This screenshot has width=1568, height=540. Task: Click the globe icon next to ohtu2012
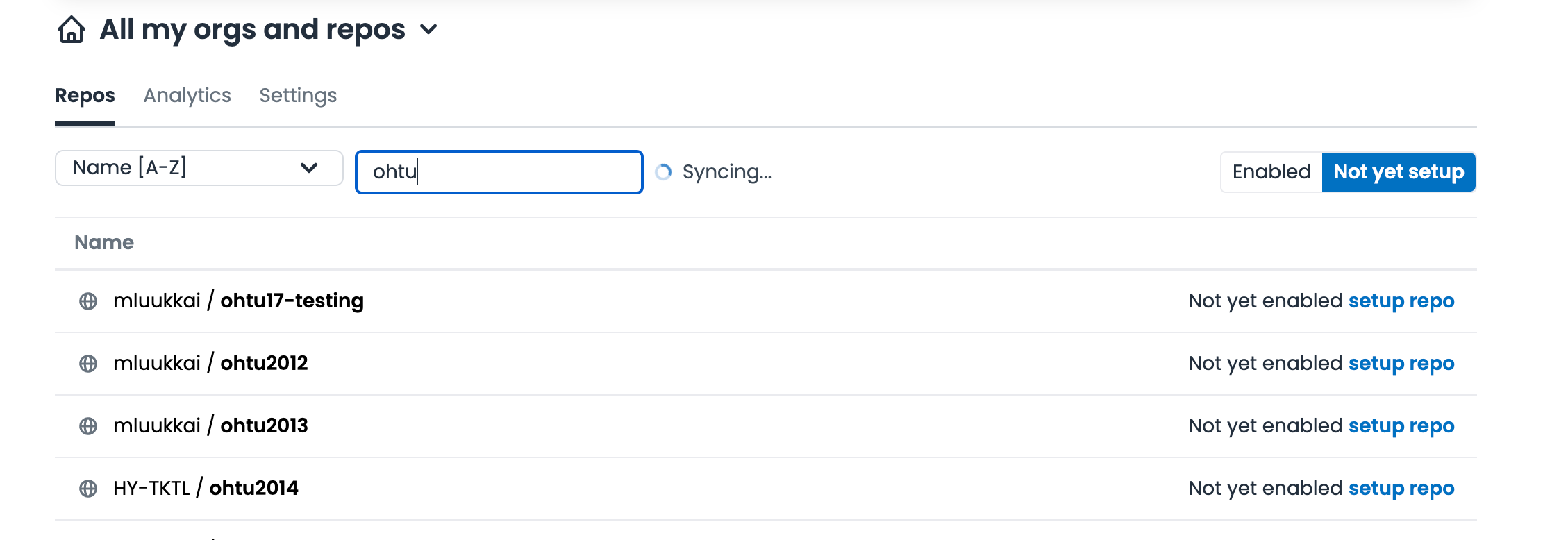(88, 364)
